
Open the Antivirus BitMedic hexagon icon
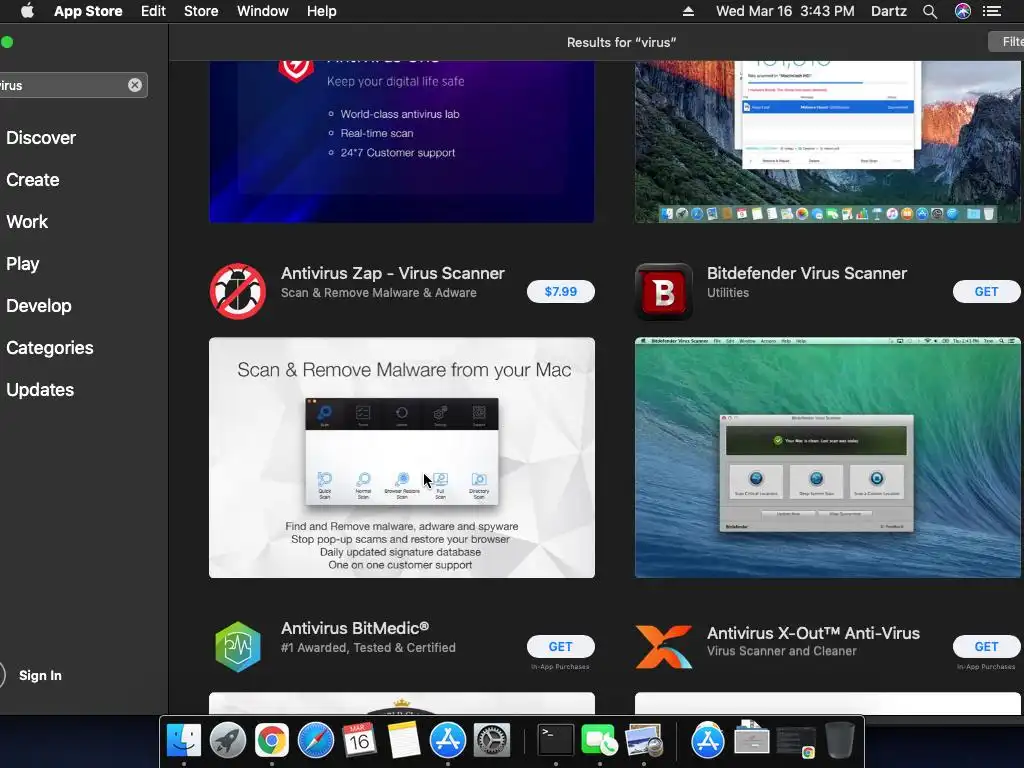[238, 647]
